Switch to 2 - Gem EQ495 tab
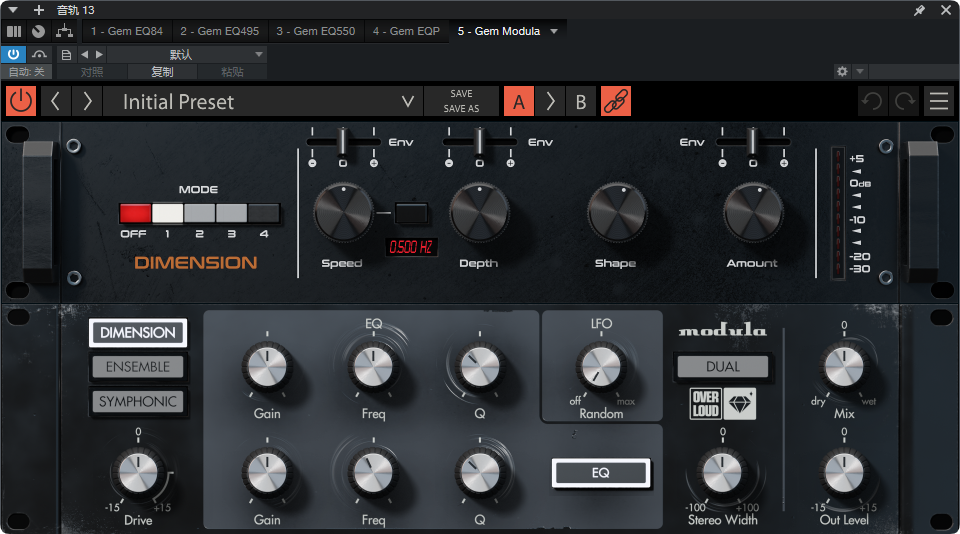The width and height of the screenshot is (960, 534). 219,31
